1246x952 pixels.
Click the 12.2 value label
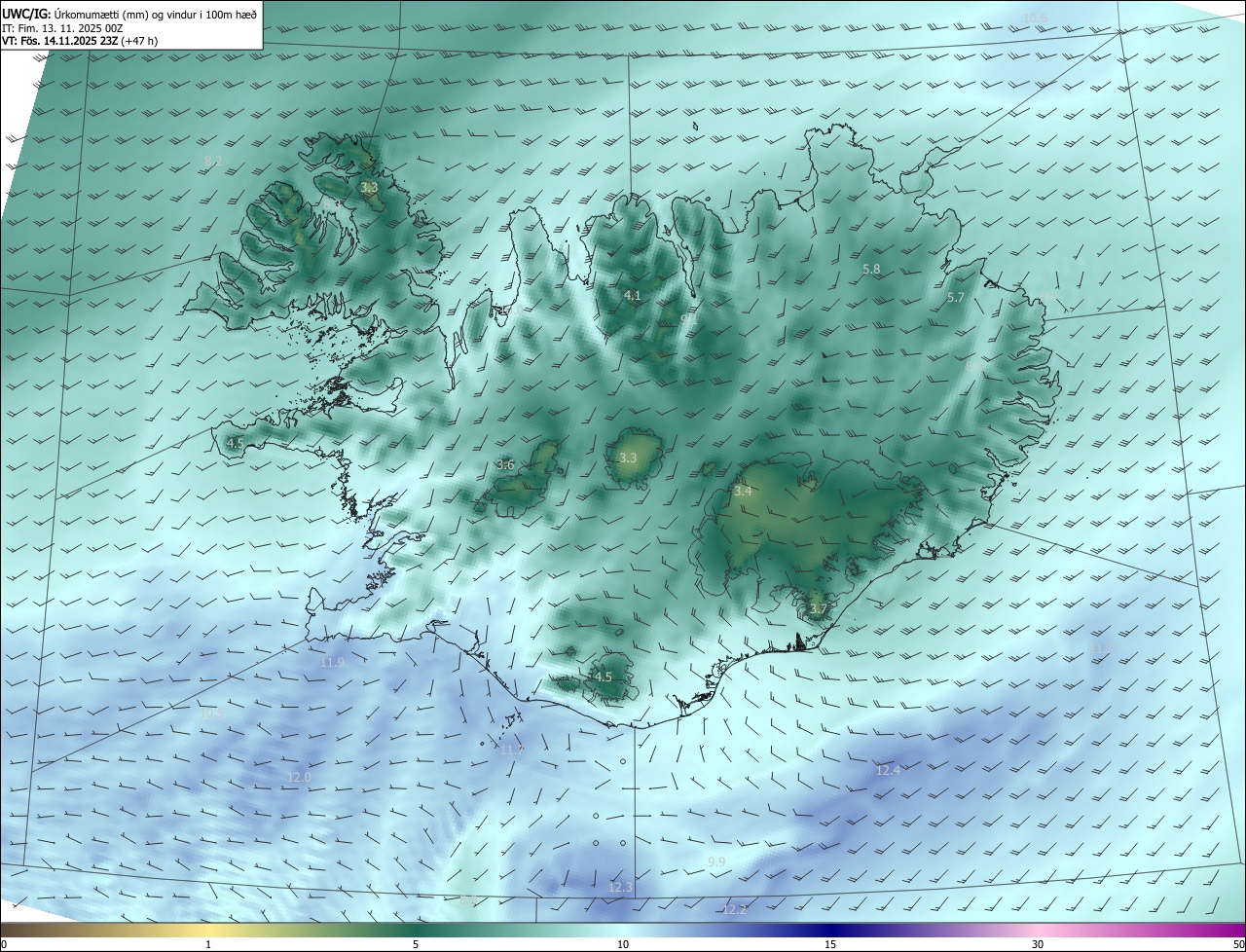tap(735, 910)
